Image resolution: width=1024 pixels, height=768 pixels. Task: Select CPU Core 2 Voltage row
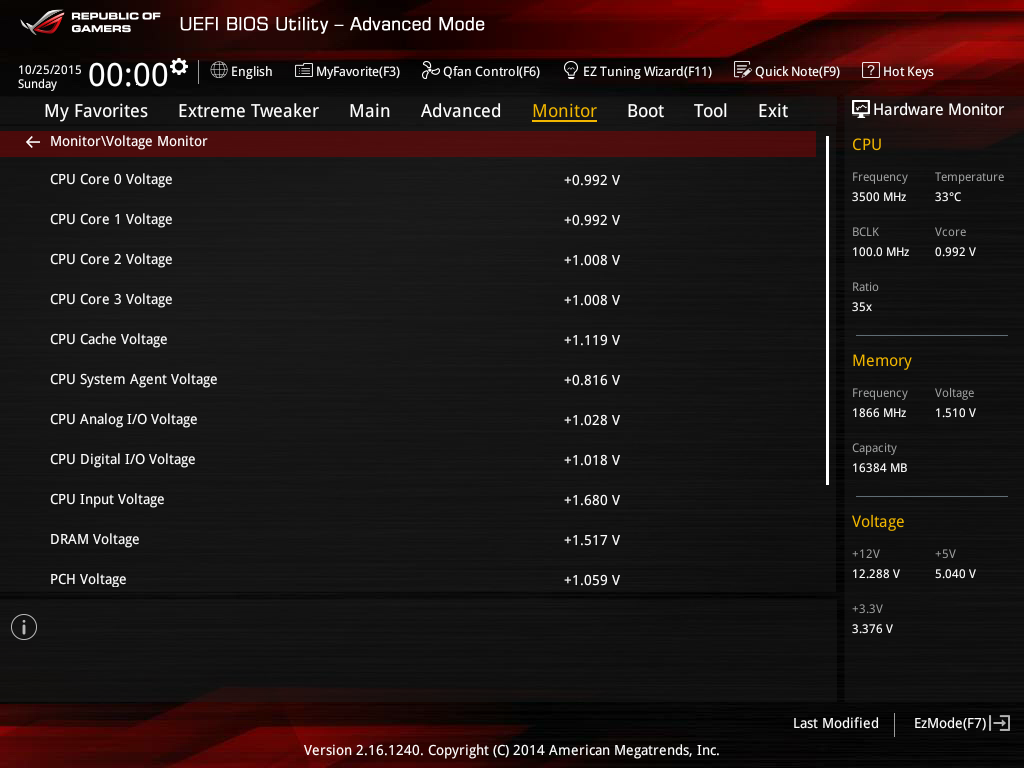408,259
